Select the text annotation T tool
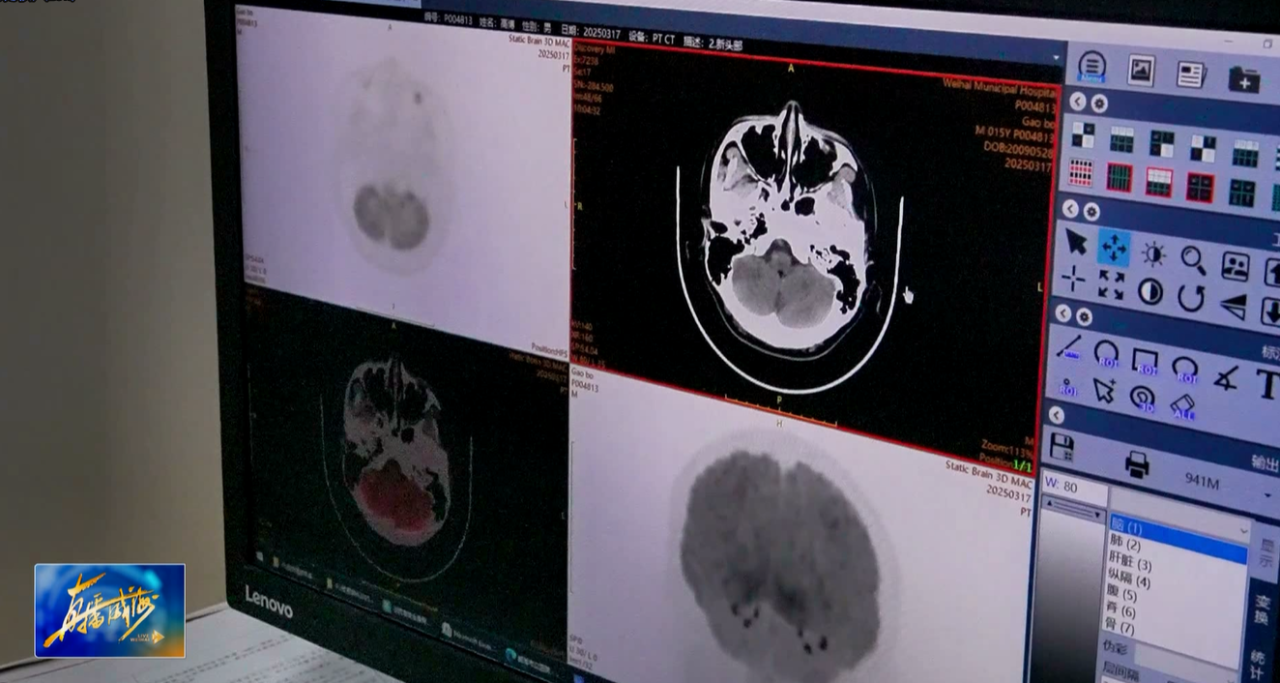The height and width of the screenshot is (683, 1280). click(1268, 384)
